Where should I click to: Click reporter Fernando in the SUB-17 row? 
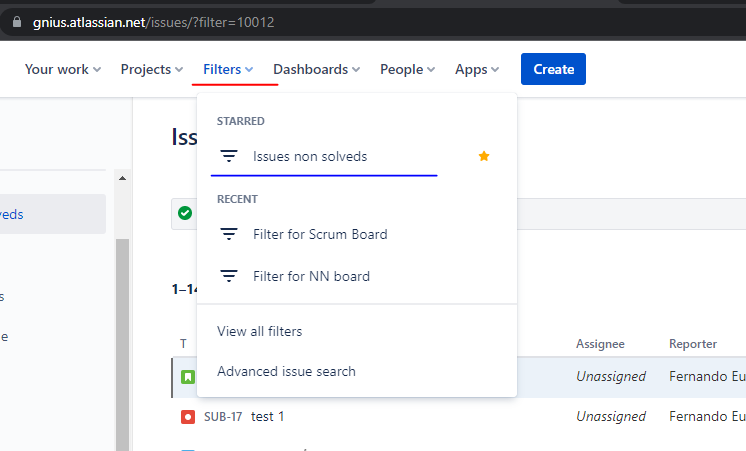707,417
